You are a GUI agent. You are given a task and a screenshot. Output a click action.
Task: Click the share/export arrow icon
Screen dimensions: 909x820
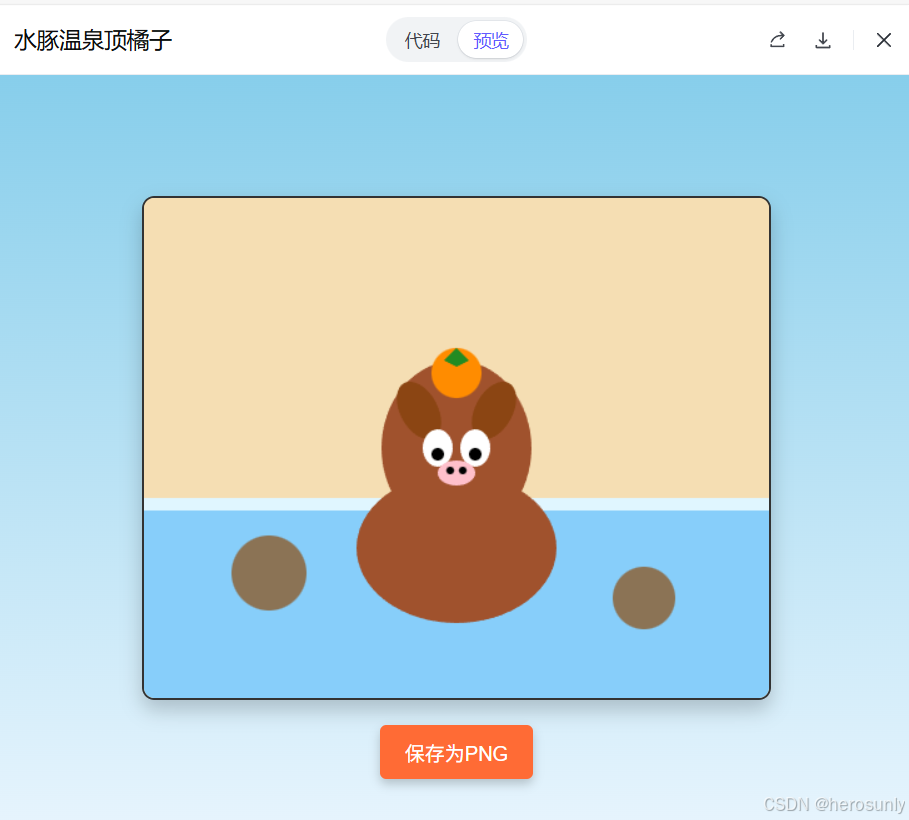click(777, 40)
